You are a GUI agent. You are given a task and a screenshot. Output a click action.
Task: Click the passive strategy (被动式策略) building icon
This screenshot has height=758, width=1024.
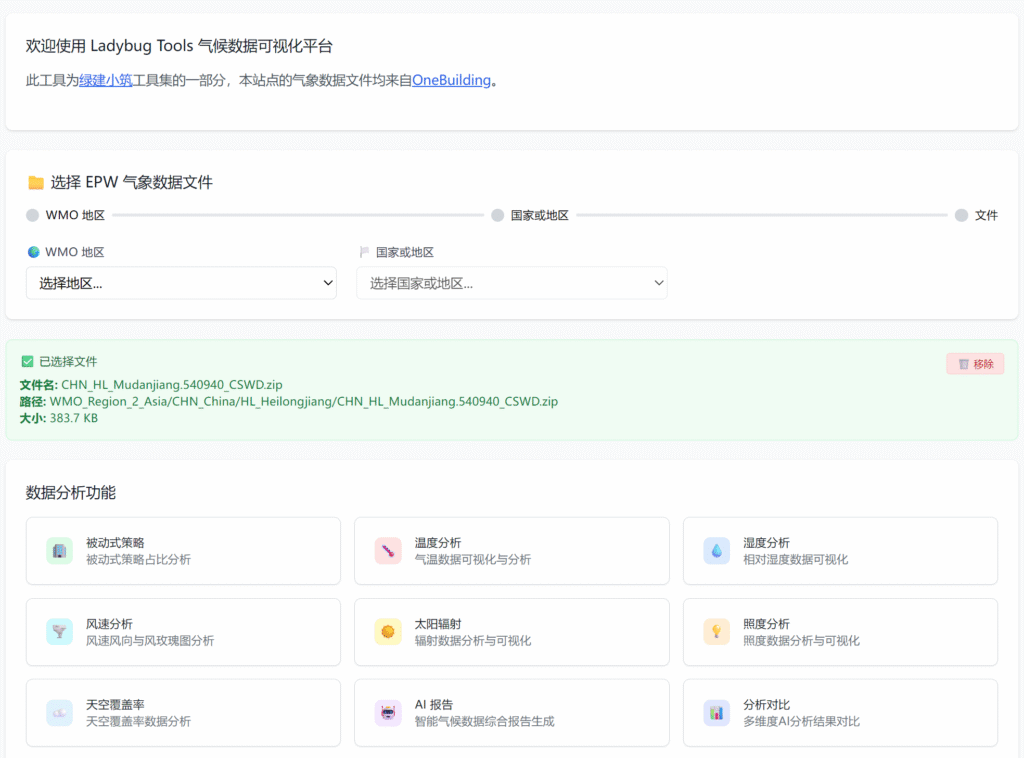[59, 551]
